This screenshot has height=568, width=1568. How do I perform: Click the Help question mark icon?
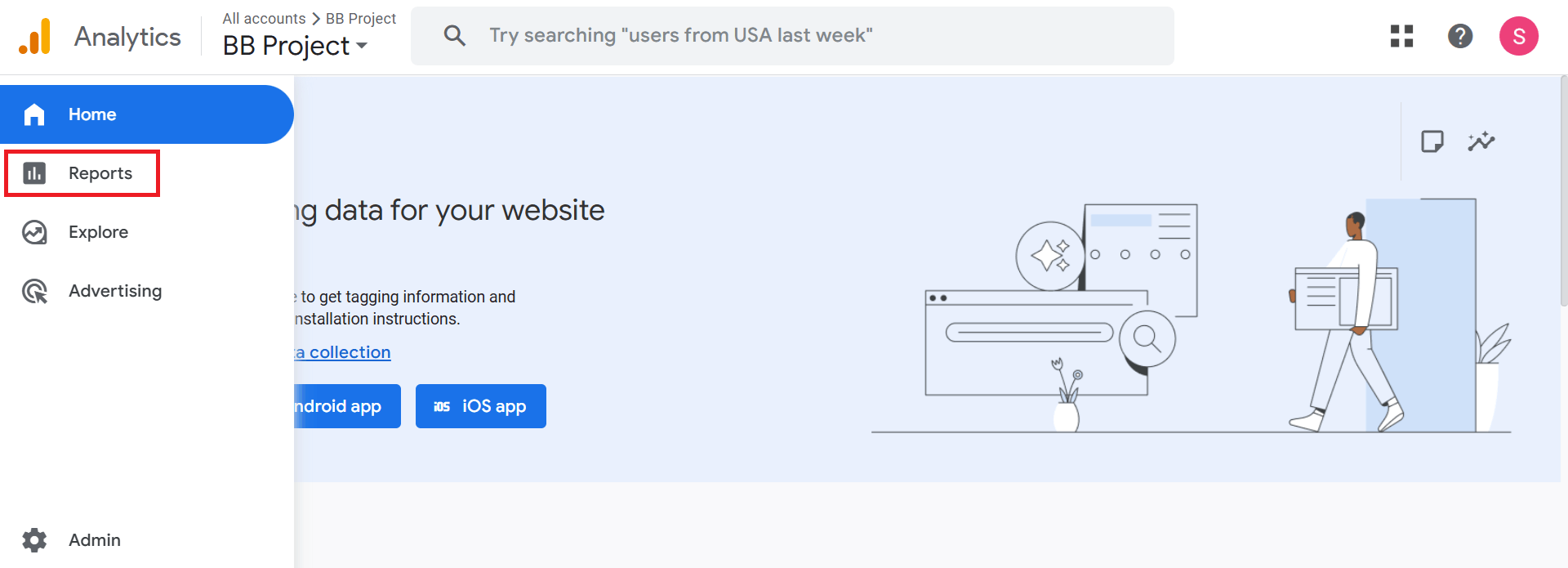click(1460, 36)
